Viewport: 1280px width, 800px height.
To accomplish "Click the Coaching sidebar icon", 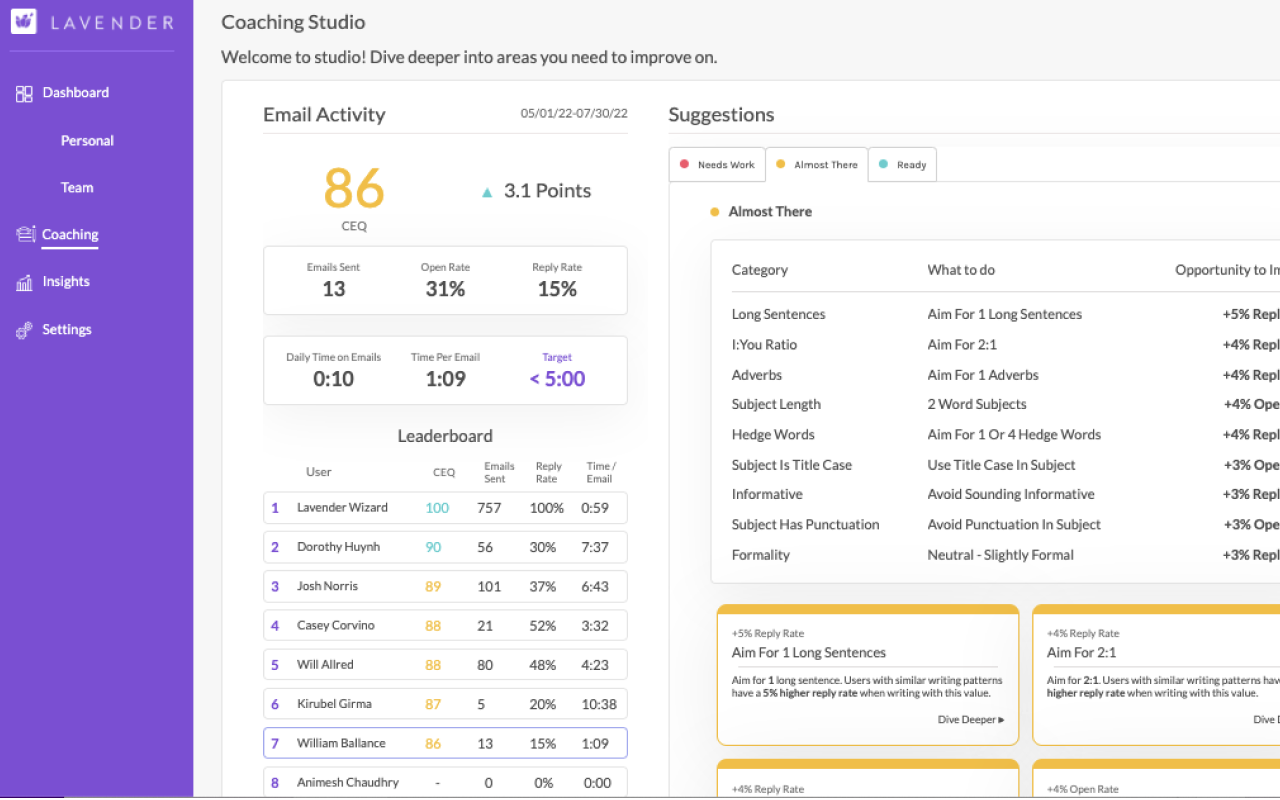I will (x=25, y=234).
